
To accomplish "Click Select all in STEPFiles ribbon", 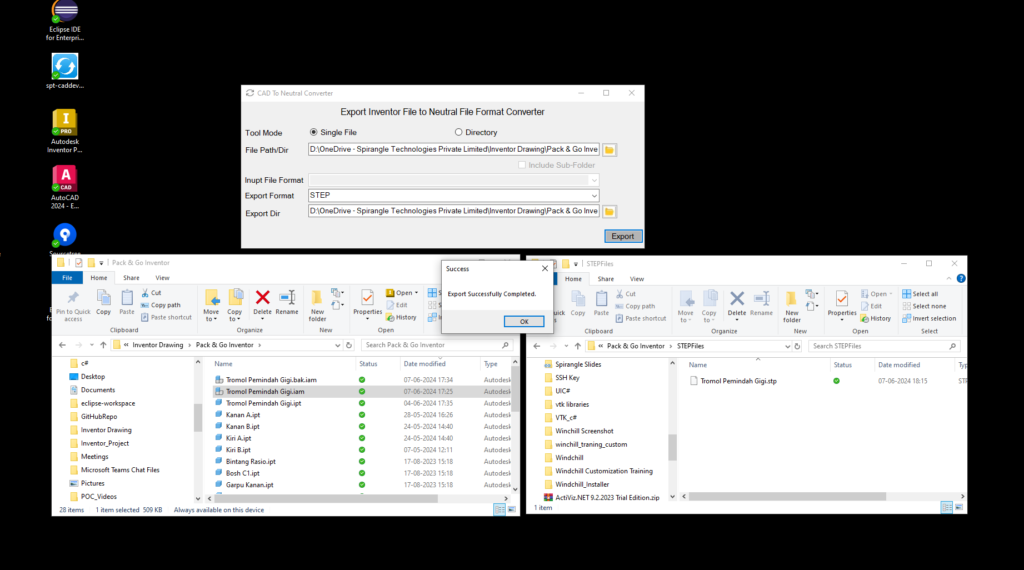I will [920, 294].
